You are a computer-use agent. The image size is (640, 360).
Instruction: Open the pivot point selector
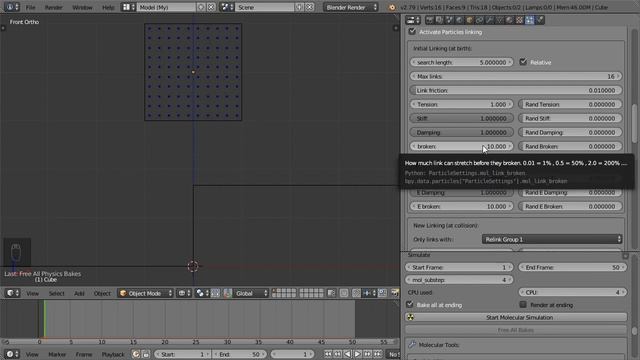tap(202, 293)
